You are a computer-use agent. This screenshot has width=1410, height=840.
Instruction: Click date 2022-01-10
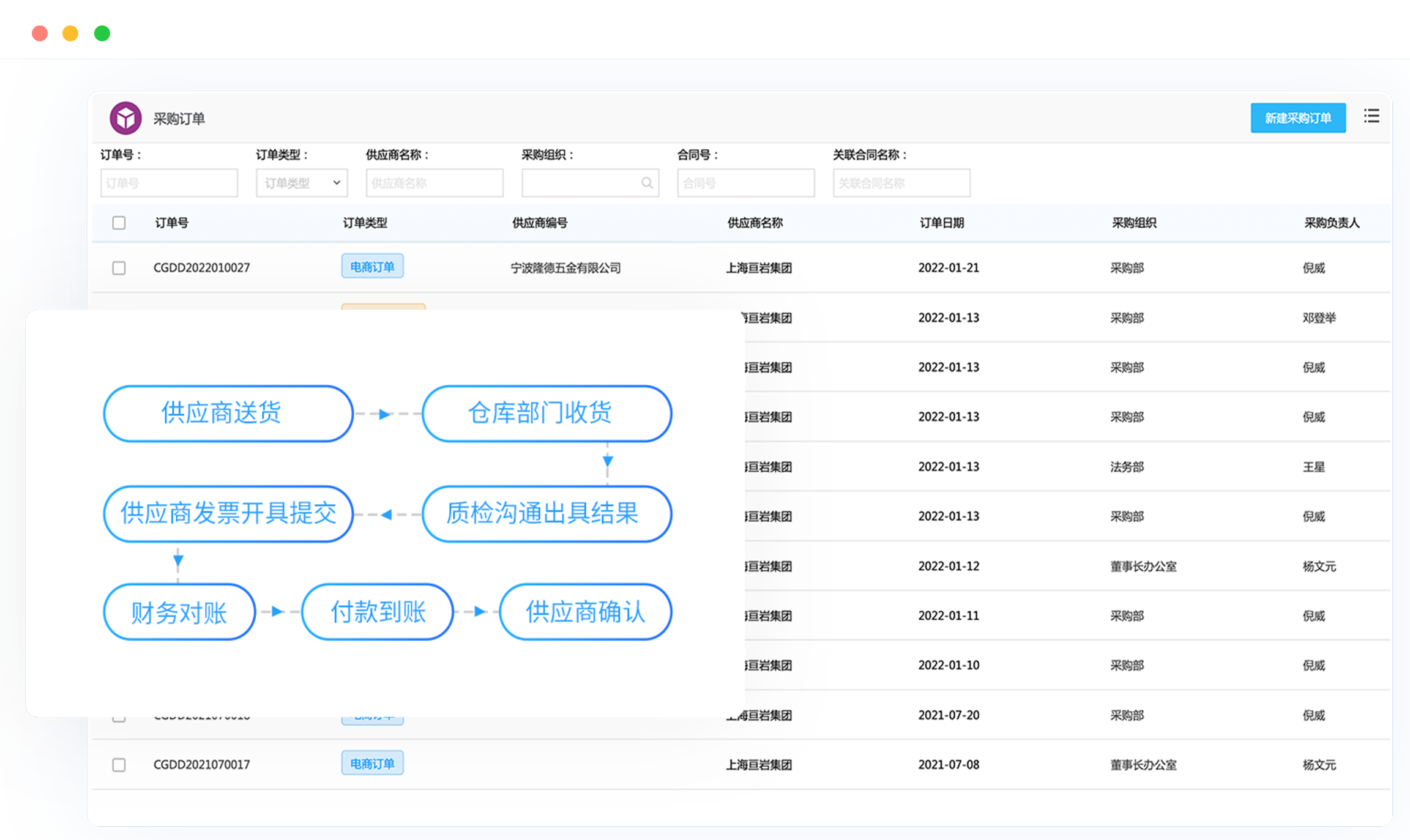click(x=949, y=666)
